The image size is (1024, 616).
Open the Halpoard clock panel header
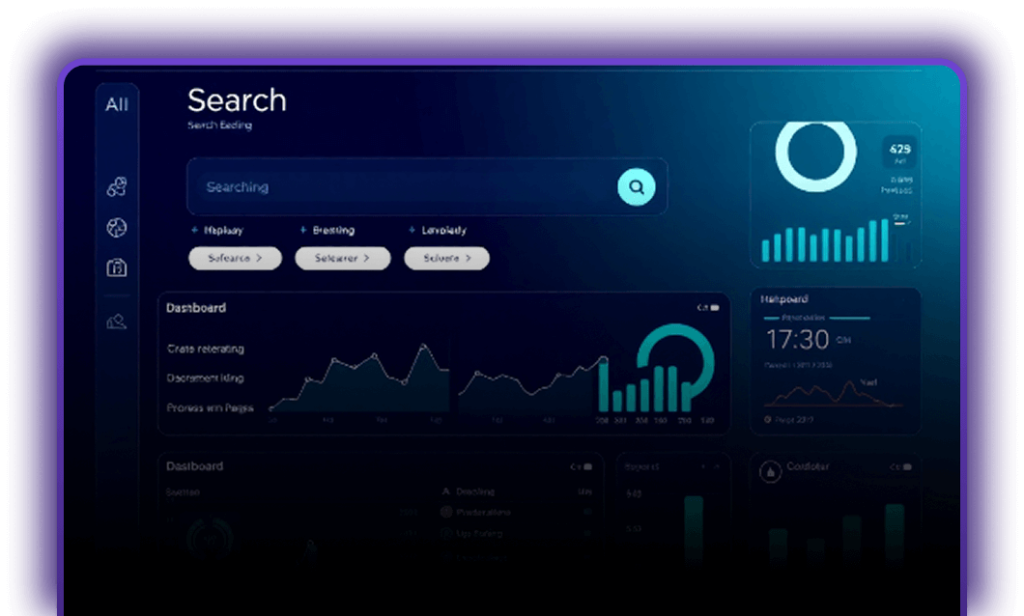pos(783,299)
